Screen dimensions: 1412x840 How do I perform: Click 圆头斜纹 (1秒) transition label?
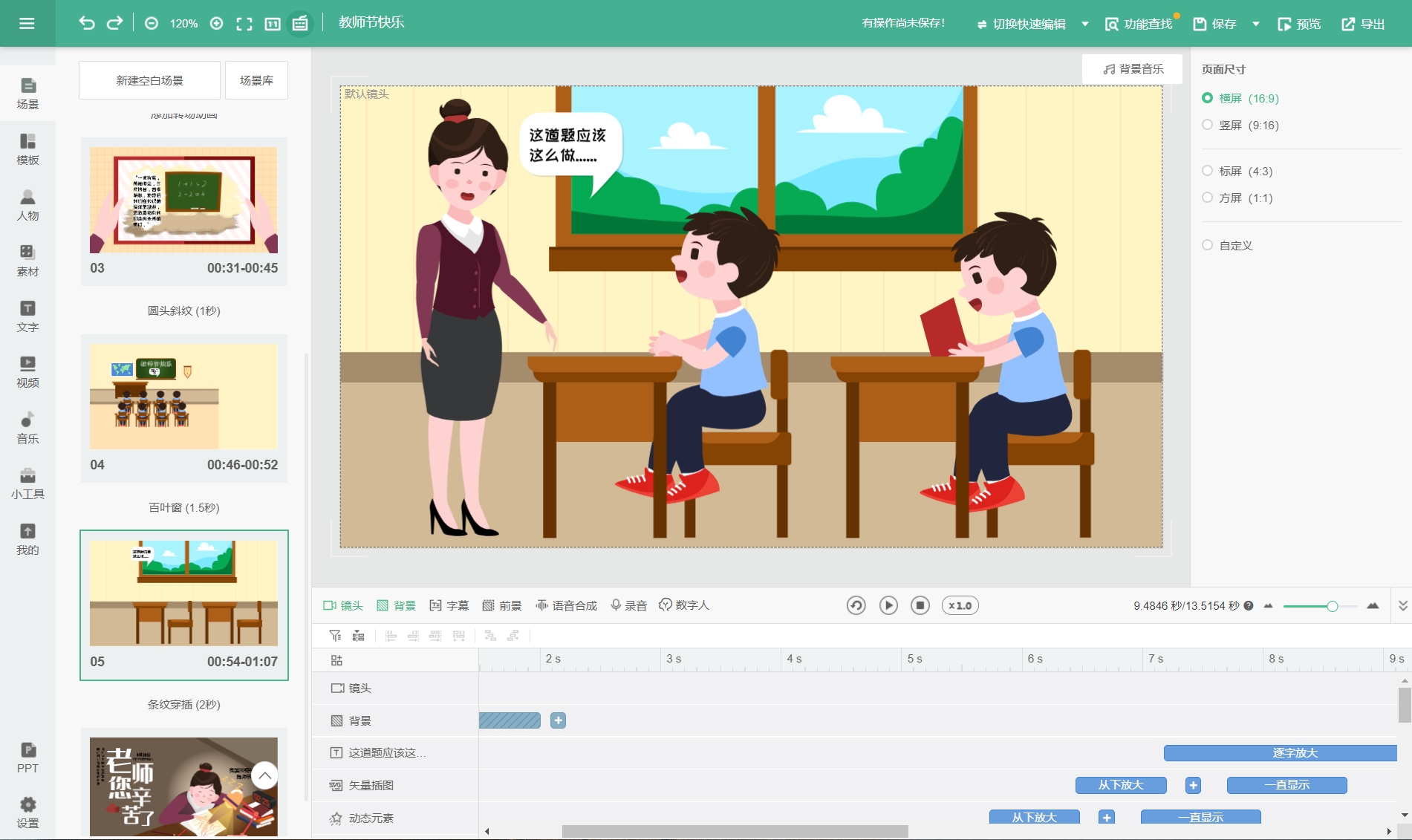pyautogui.click(x=183, y=310)
